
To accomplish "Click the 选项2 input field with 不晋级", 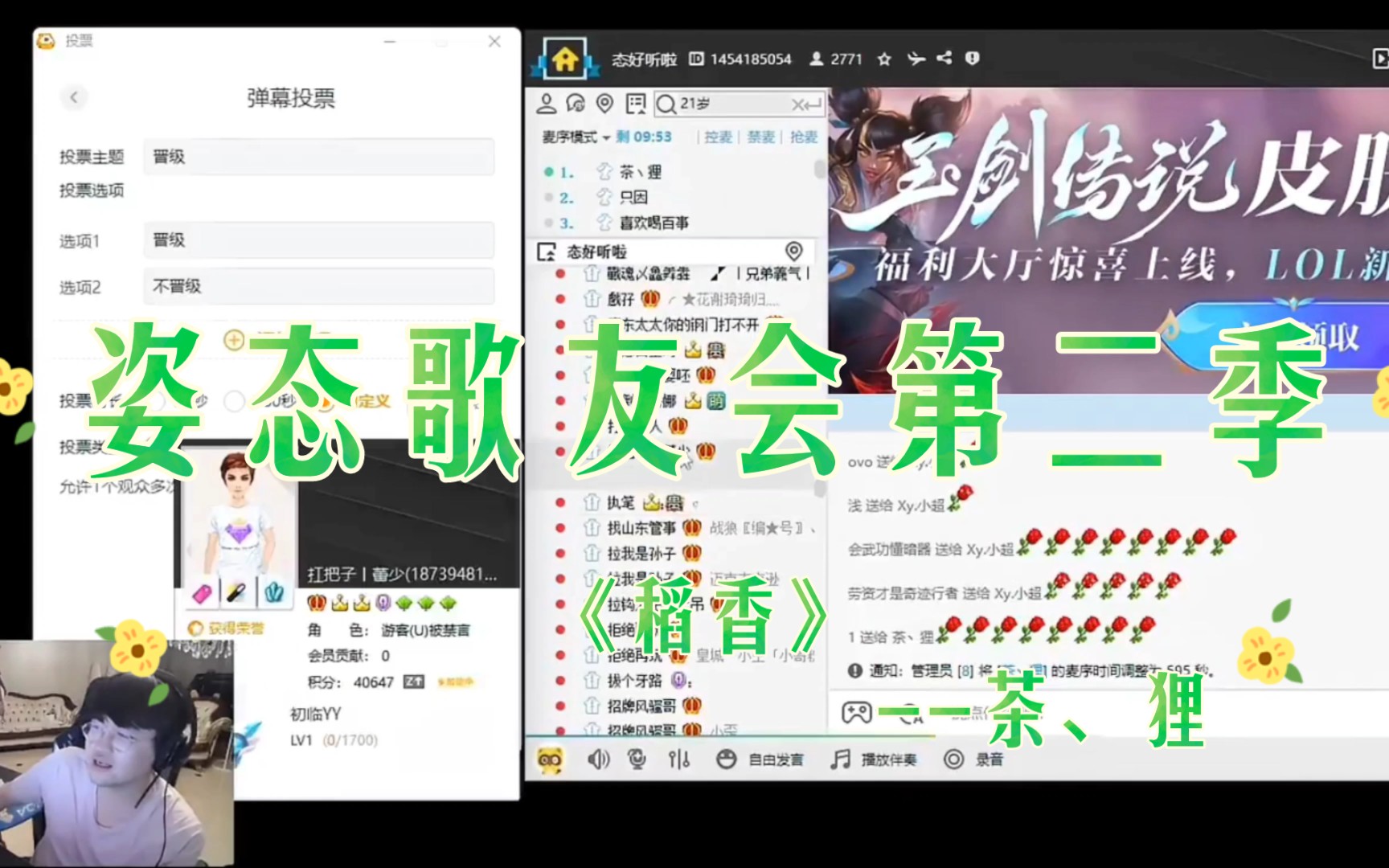I will coord(319,286).
